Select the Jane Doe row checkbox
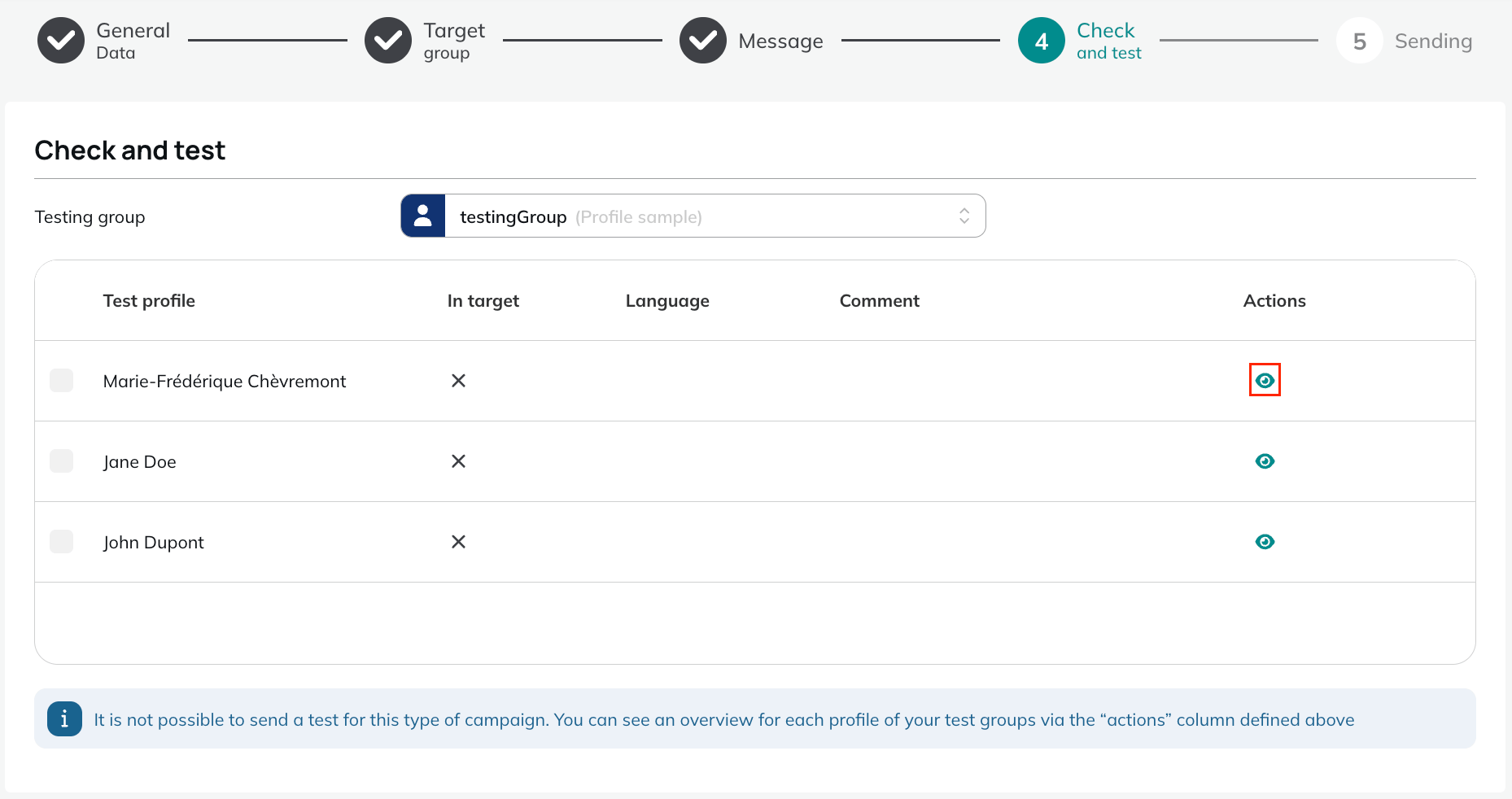Screen dimensions: 1512x799 tap(61, 461)
